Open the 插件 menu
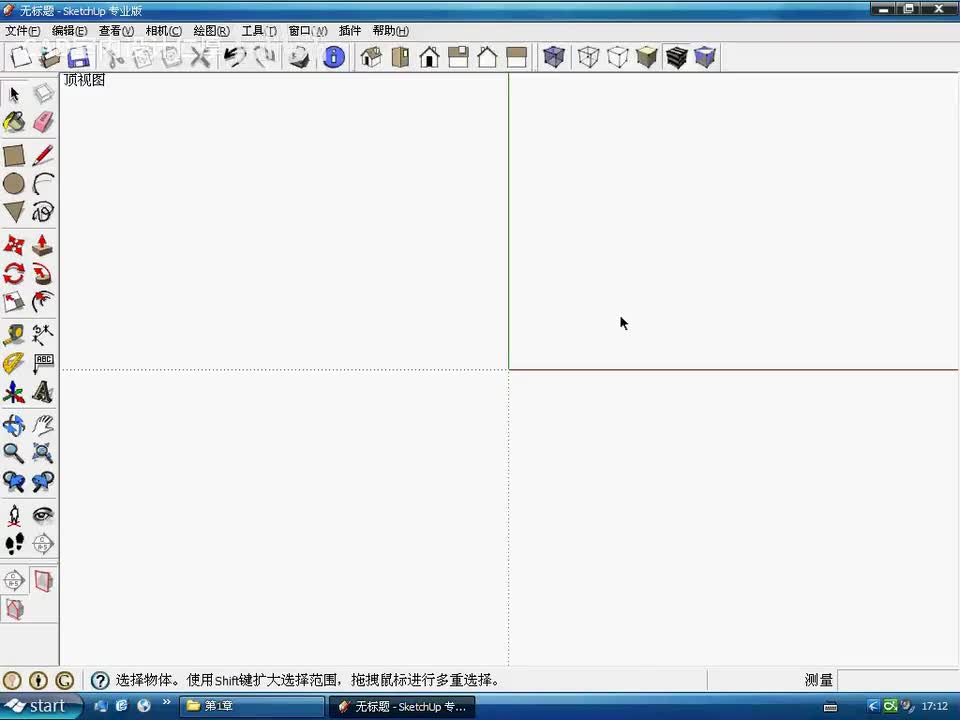The height and width of the screenshot is (720, 960). [x=350, y=31]
